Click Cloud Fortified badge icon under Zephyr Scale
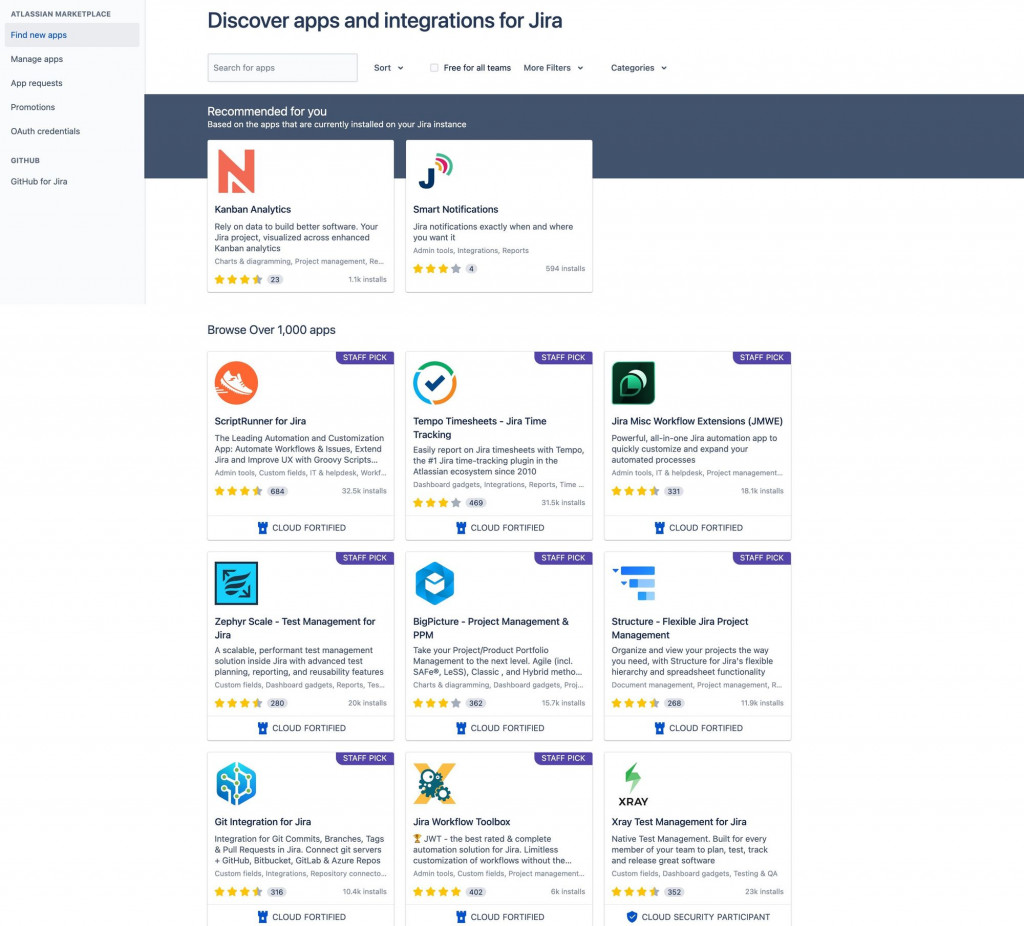Image resolution: width=1024 pixels, height=926 pixels. (263, 728)
